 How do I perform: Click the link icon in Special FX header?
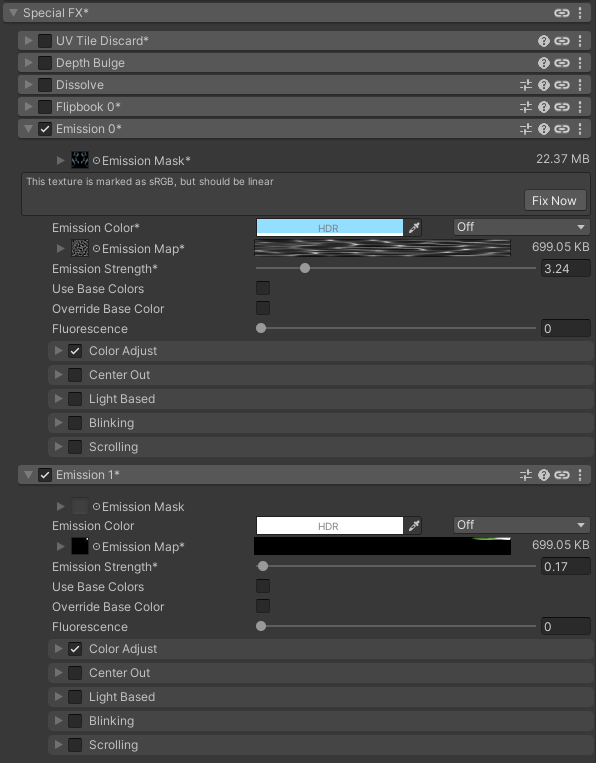(x=561, y=13)
